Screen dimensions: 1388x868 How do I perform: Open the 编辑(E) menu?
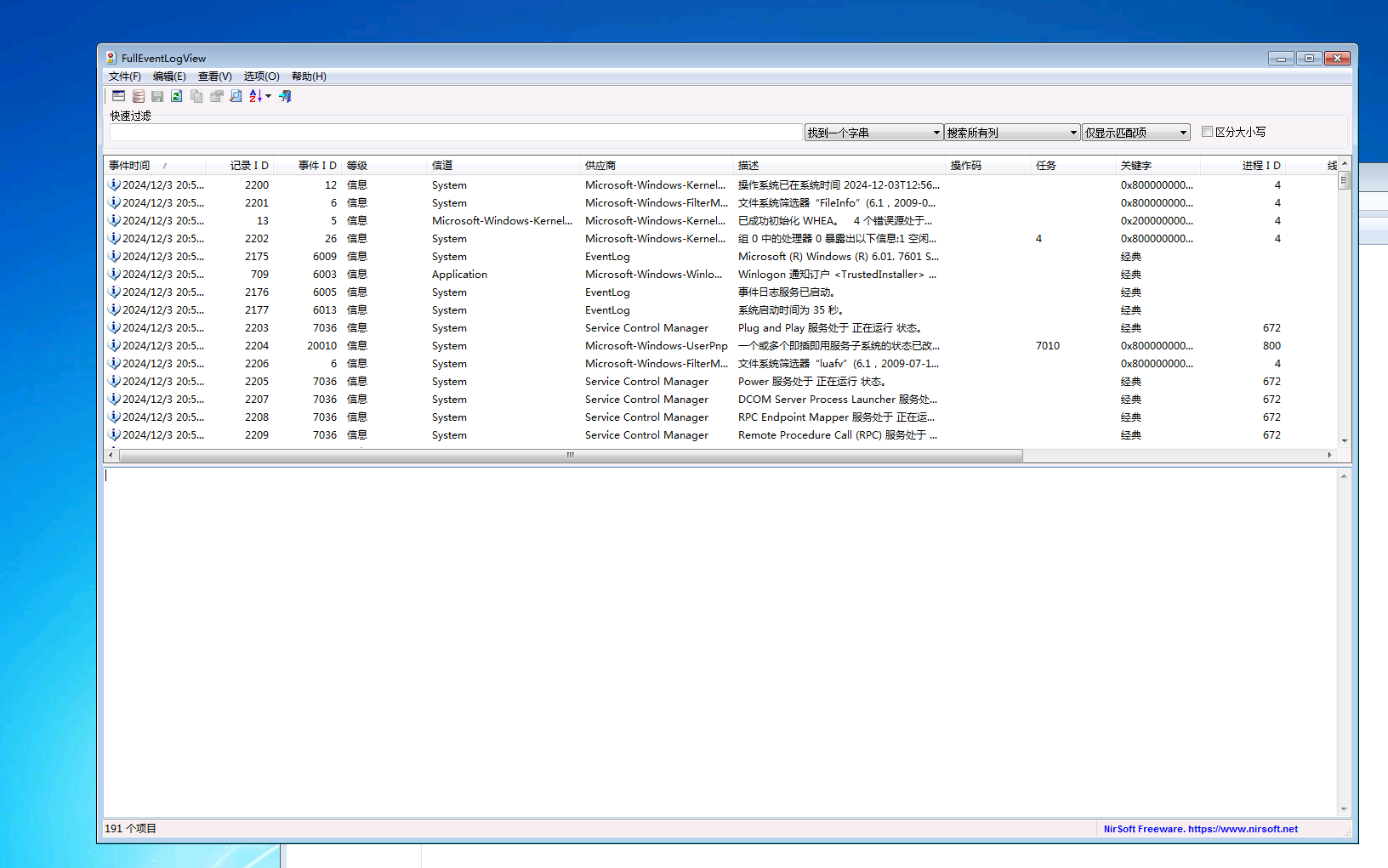[x=169, y=77]
